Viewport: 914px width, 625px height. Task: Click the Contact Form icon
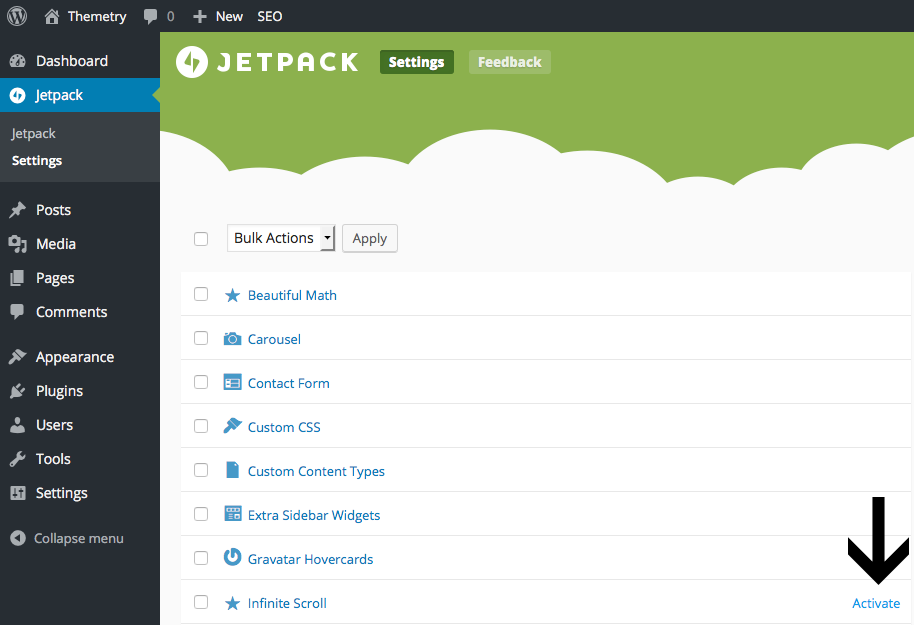click(232, 382)
